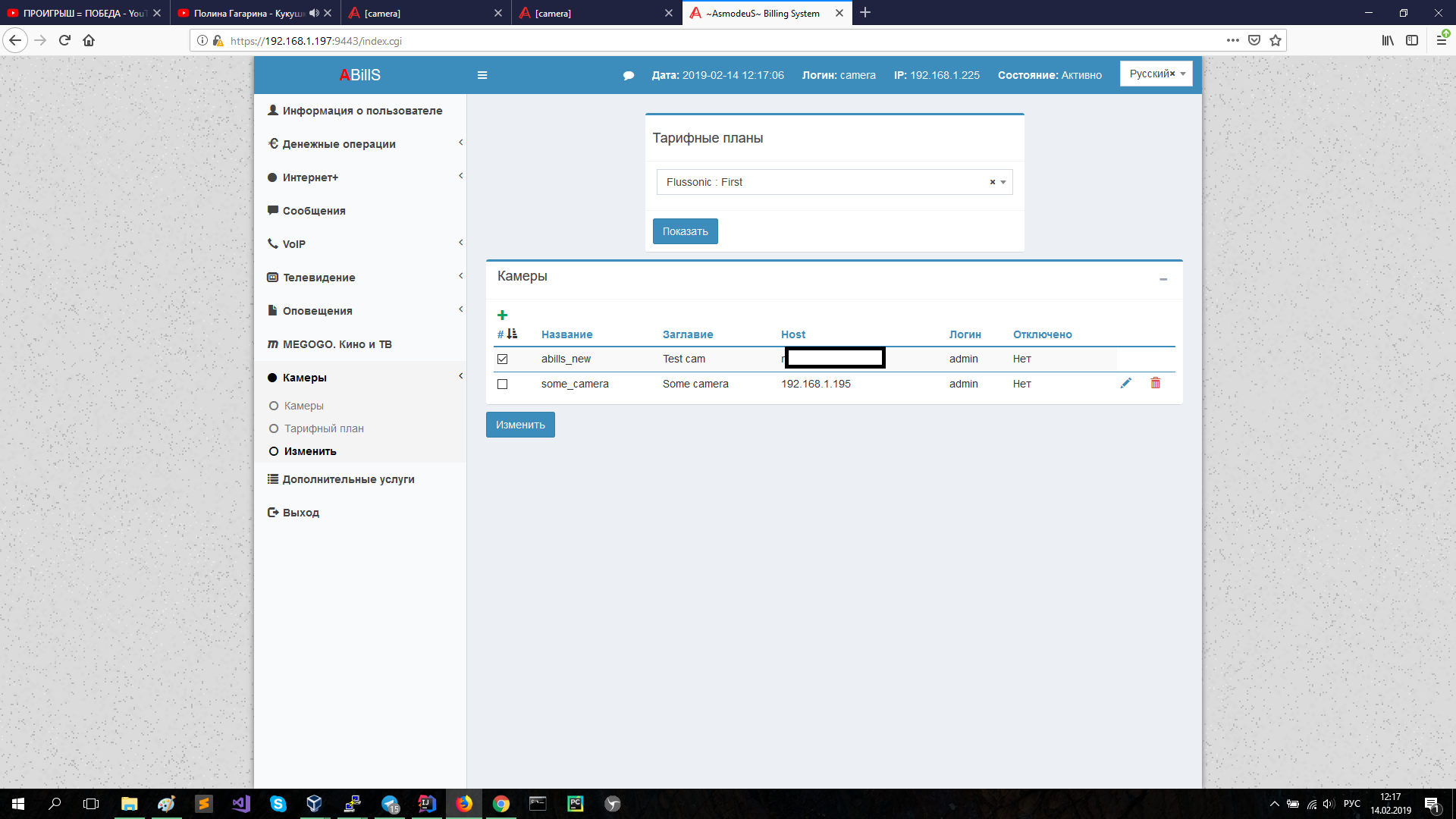Image resolution: width=1456 pixels, height=819 pixels.
Task: Toggle the hamburger sidebar menu icon
Action: coord(482,75)
